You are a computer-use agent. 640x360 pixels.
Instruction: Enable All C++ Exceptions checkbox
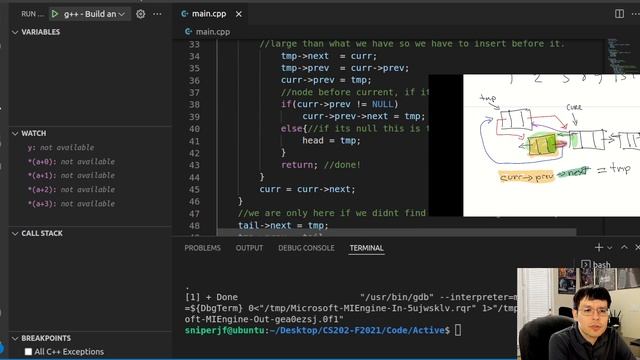coord(28,351)
